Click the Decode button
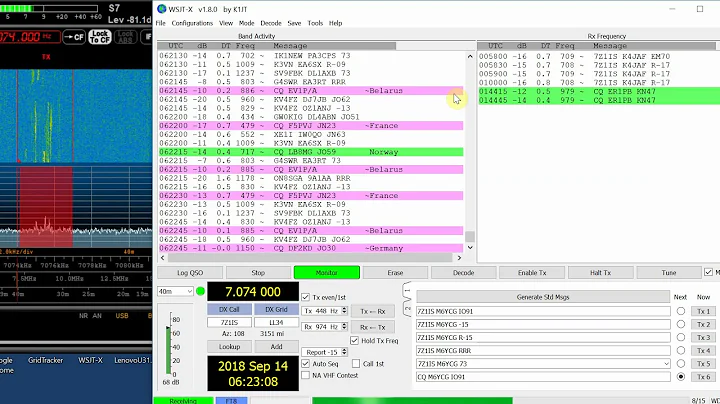Viewport: 720px width, 404px height. [463, 273]
